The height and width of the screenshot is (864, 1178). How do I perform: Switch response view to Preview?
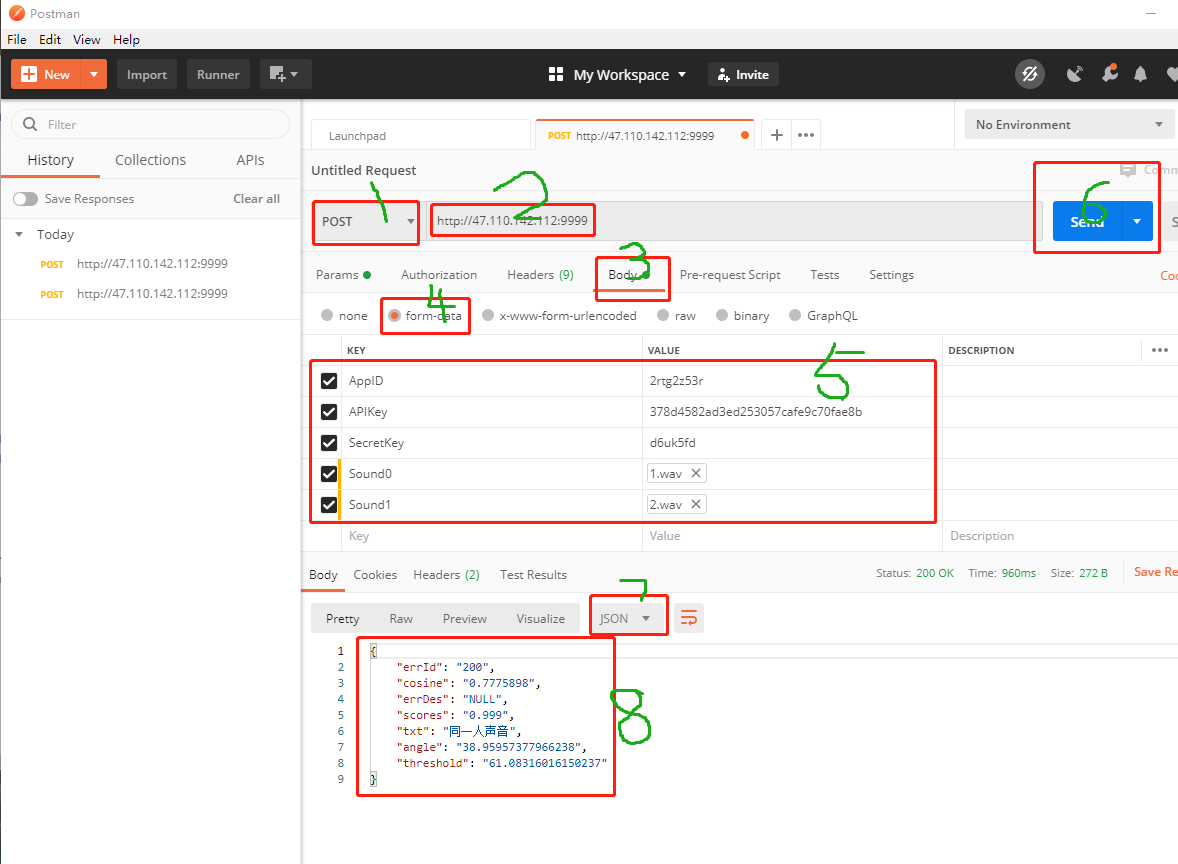[x=464, y=618]
